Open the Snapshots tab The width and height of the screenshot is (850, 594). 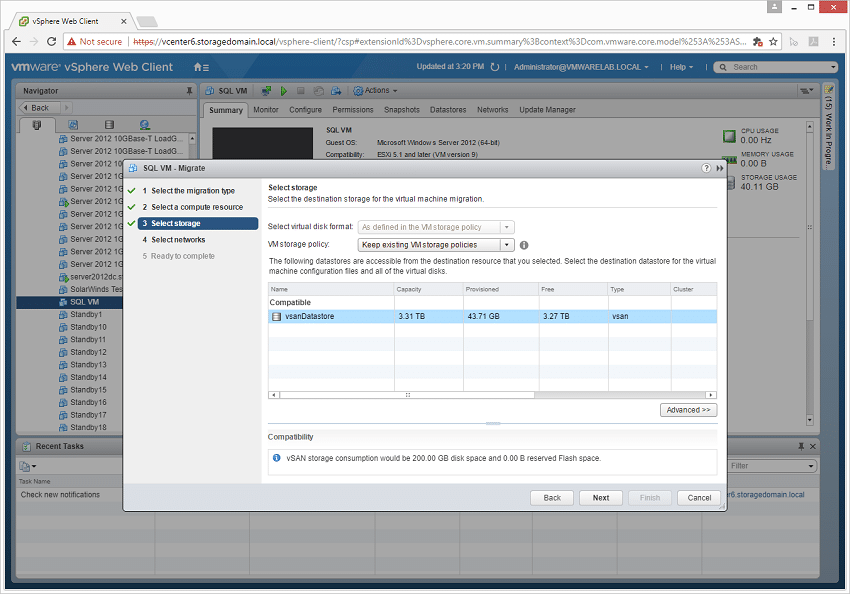[402, 110]
